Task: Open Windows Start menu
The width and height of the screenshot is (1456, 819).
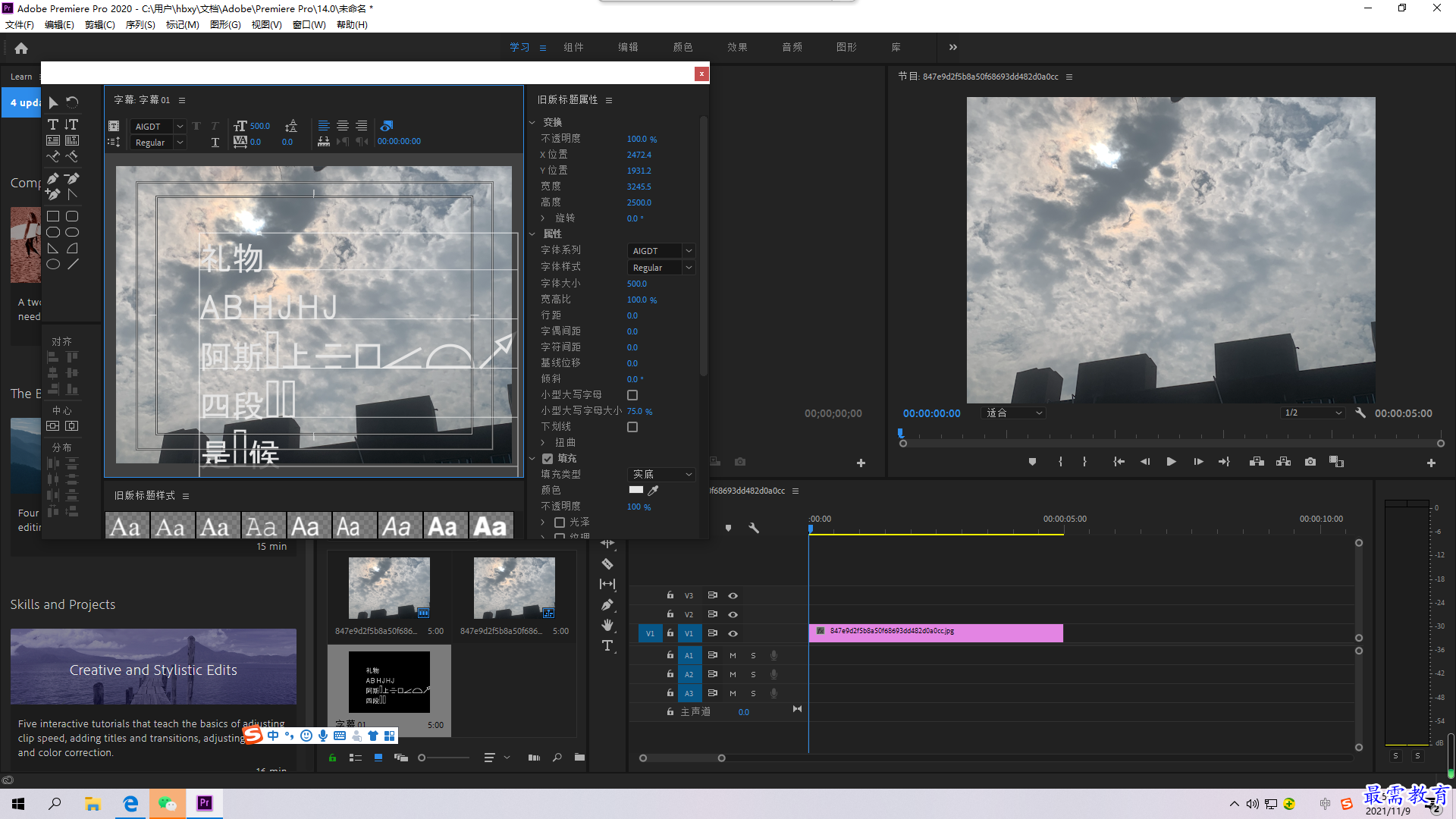Action: (18, 804)
